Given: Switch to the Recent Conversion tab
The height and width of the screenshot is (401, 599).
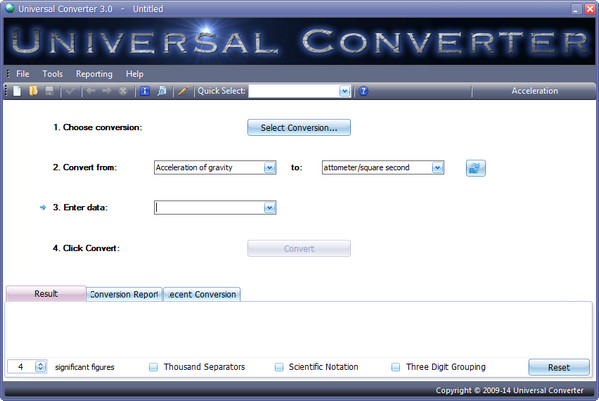Looking at the screenshot, I should [202, 294].
